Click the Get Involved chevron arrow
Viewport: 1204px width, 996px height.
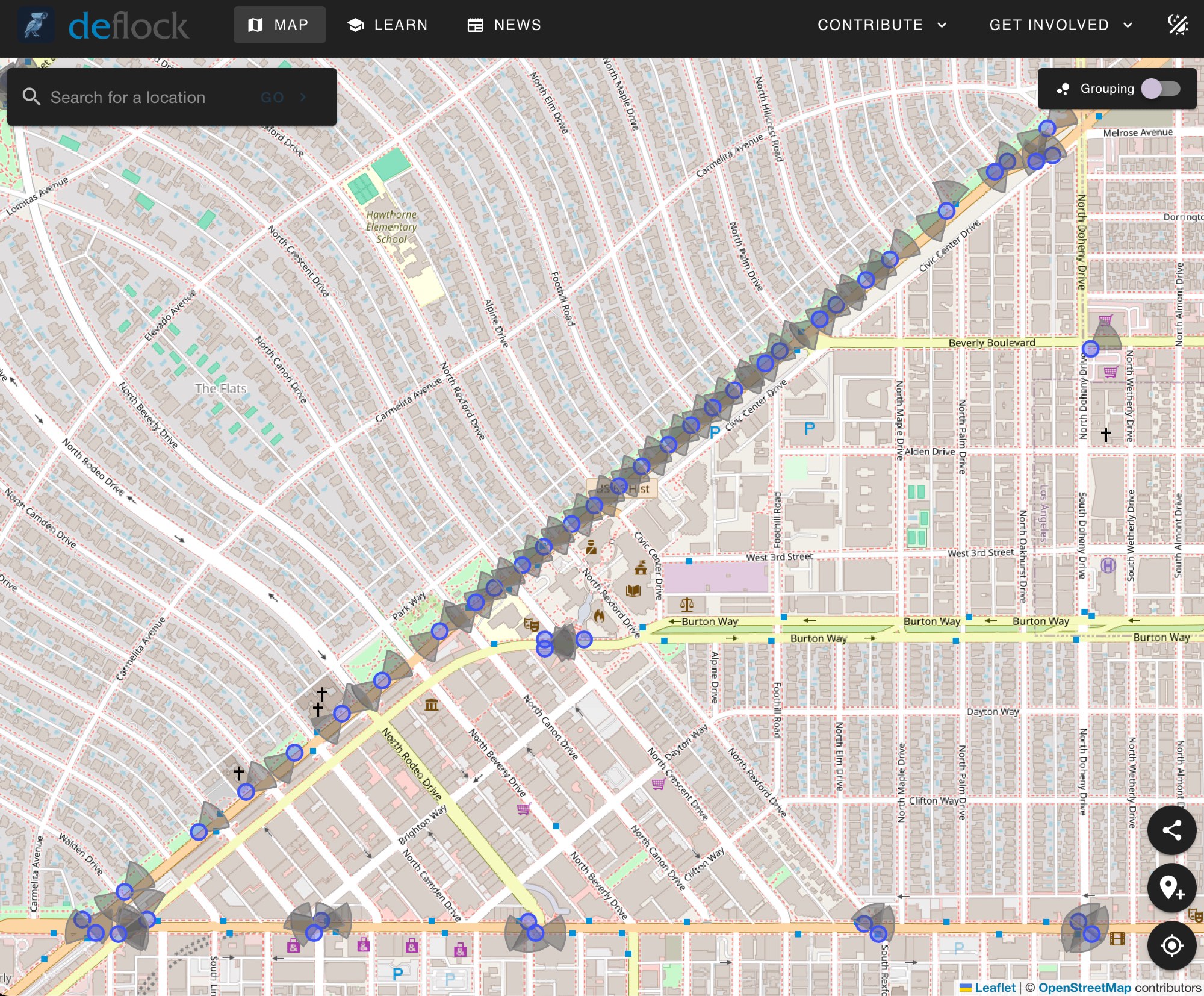[1128, 25]
